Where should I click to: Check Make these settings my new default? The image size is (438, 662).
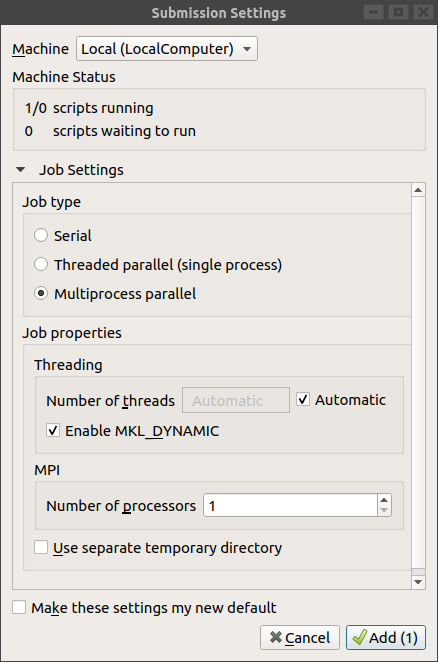pyautogui.click(x=19, y=607)
